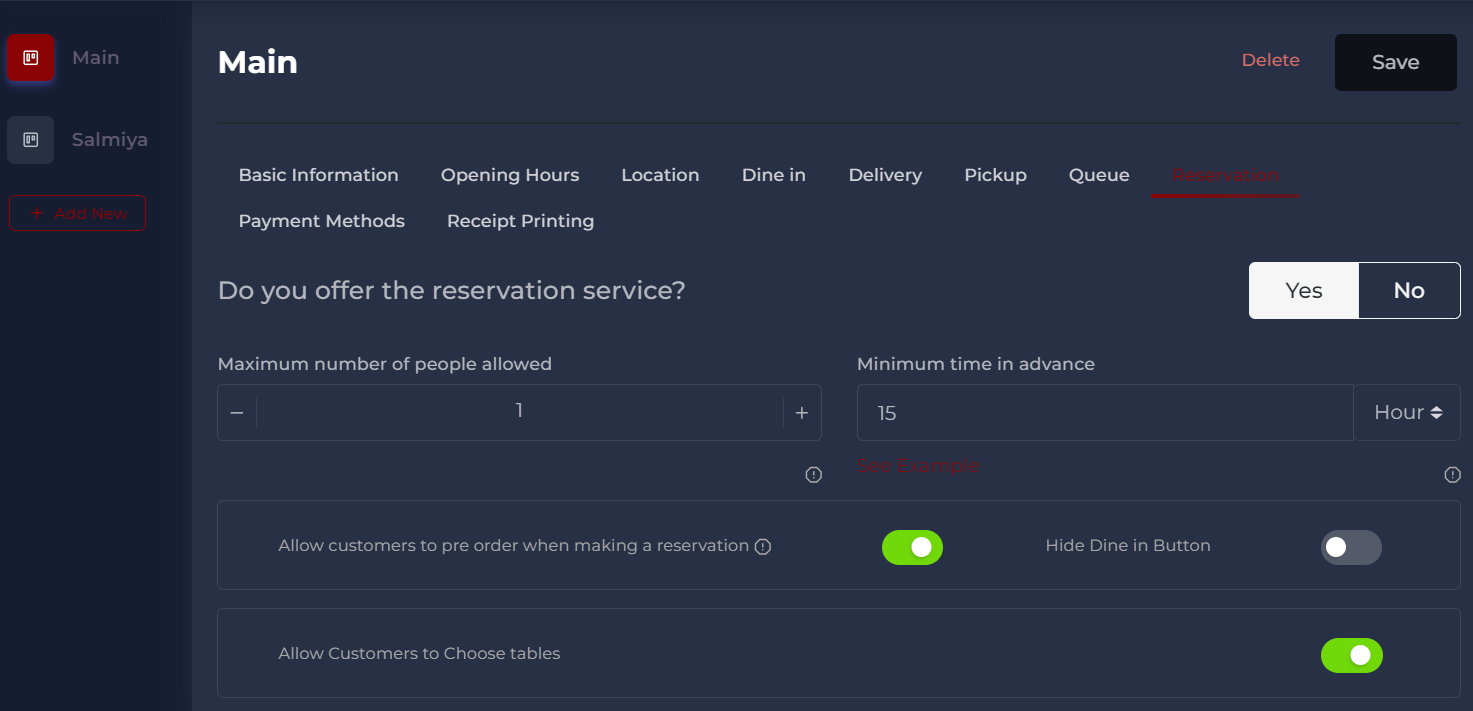The height and width of the screenshot is (711, 1473).
Task: Select No for reservation service
Action: click(x=1409, y=290)
